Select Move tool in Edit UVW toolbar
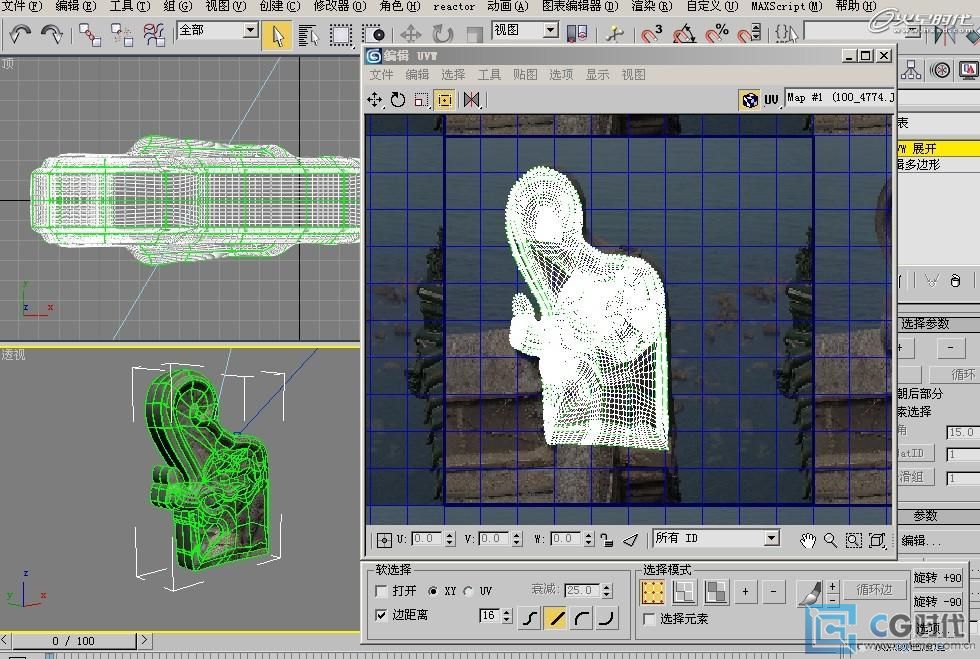This screenshot has width=980, height=659. [x=374, y=100]
